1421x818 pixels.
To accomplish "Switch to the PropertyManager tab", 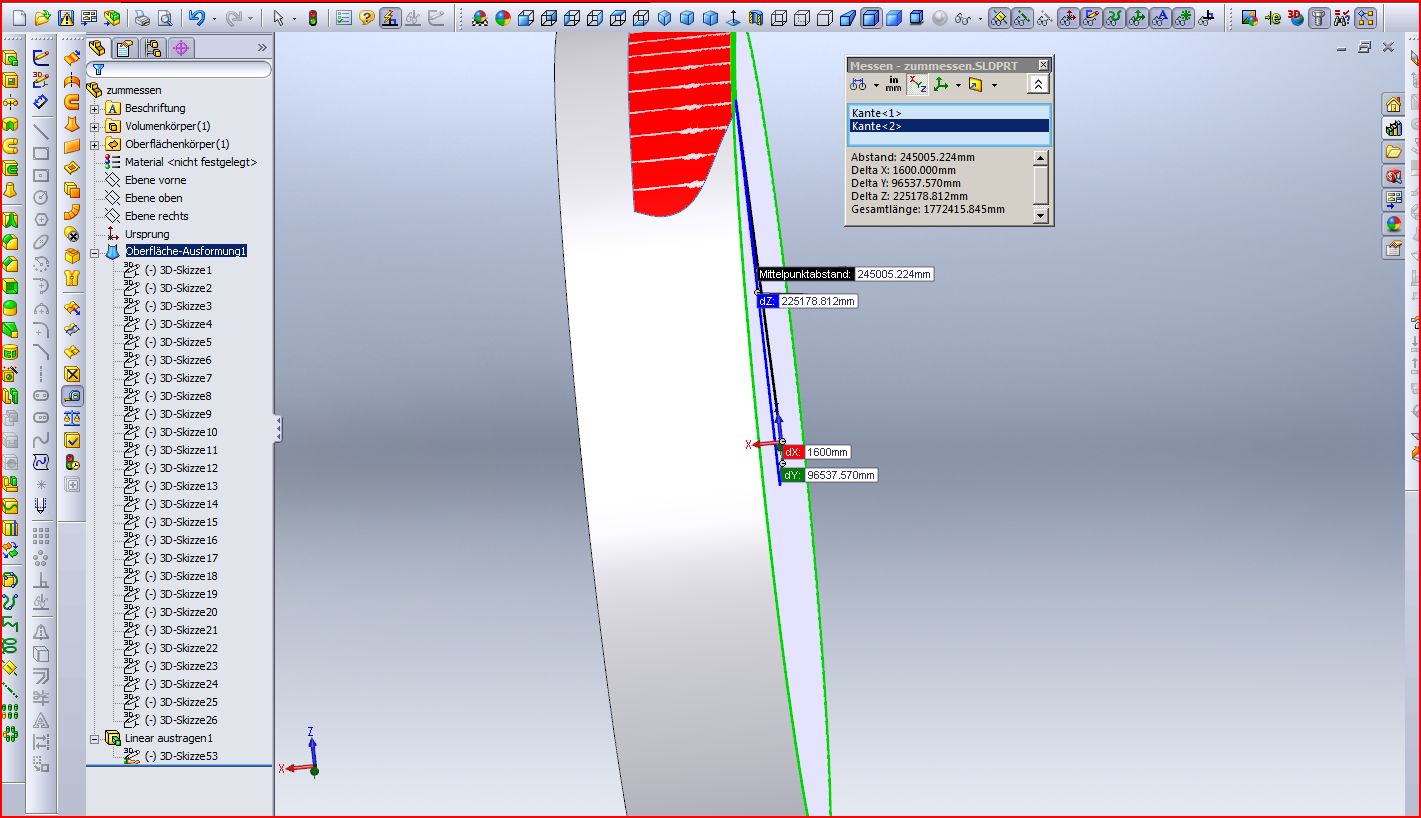I will click(125, 48).
